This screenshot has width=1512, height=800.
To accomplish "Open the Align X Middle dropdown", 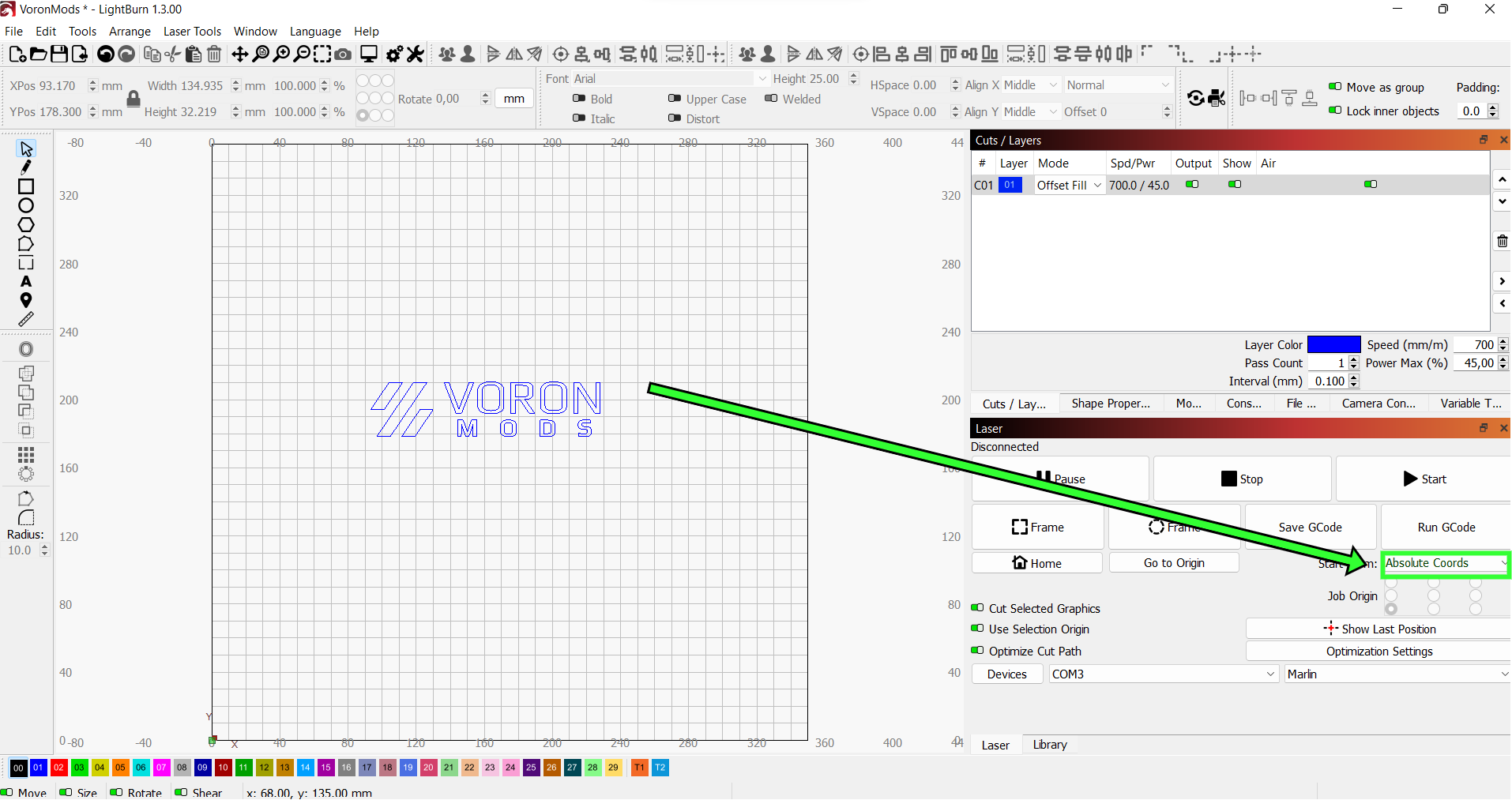I will click(1031, 85).
